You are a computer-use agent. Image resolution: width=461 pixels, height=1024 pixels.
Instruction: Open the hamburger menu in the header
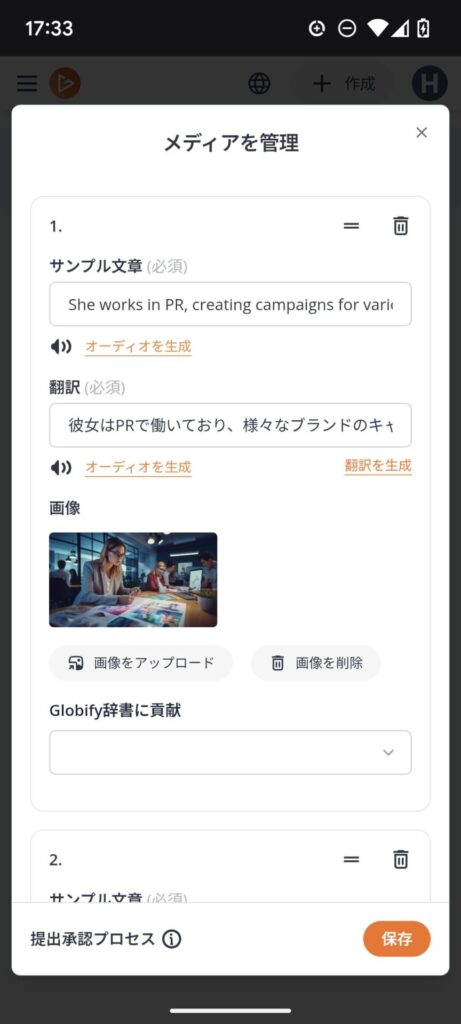pos(27,84)
